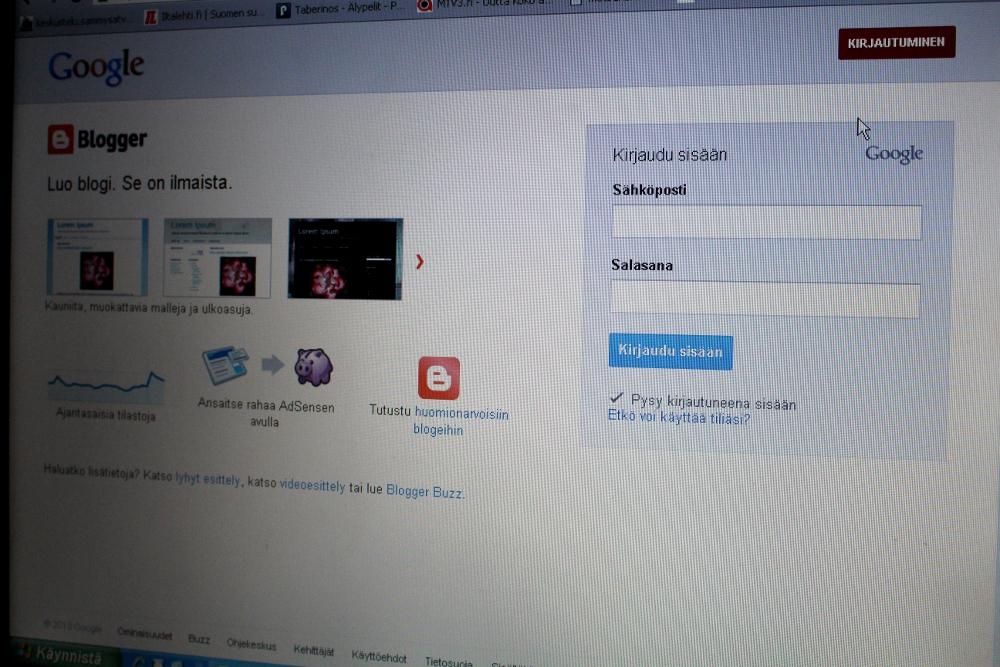1000x667 pixels.
Task: Toggle Pysy kirjautuneena sisään checkbox
Action: tap(616, 398)
